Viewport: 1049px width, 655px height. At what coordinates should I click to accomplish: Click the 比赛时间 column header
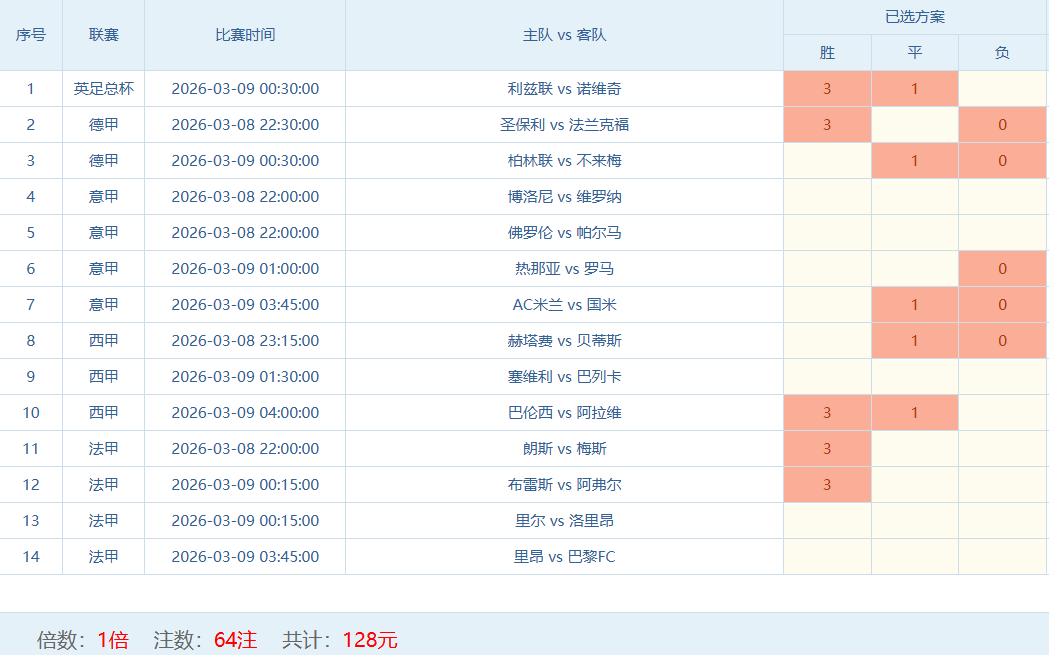[x=245, y=35]
